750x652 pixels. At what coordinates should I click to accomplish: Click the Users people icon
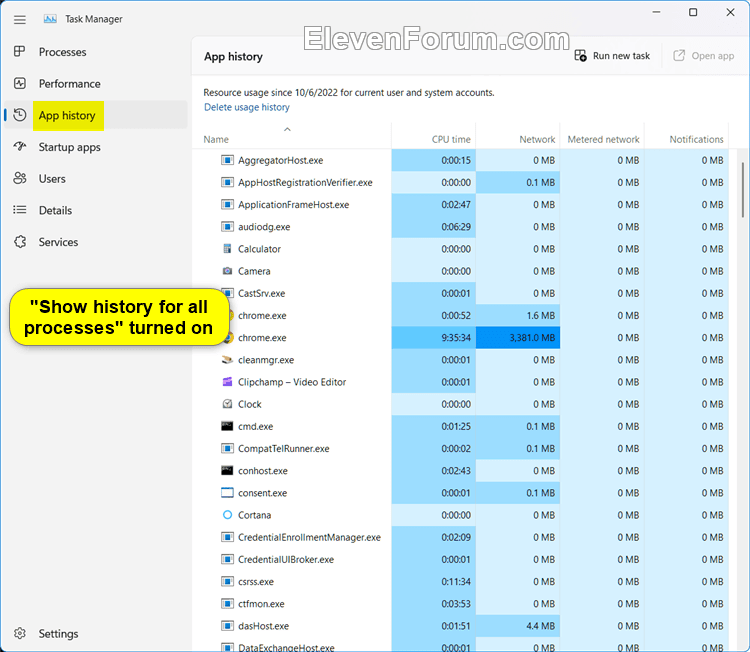pyautogui.click(x=20, y=178)
